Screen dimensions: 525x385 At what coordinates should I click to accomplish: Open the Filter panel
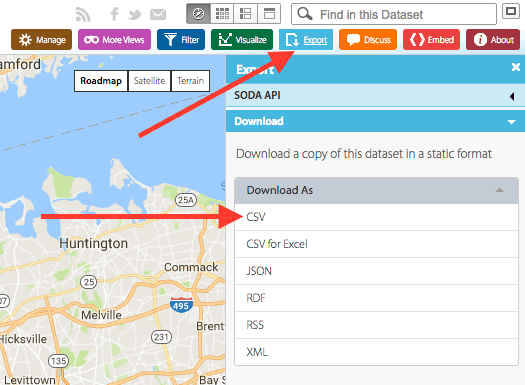coord(181,40)
